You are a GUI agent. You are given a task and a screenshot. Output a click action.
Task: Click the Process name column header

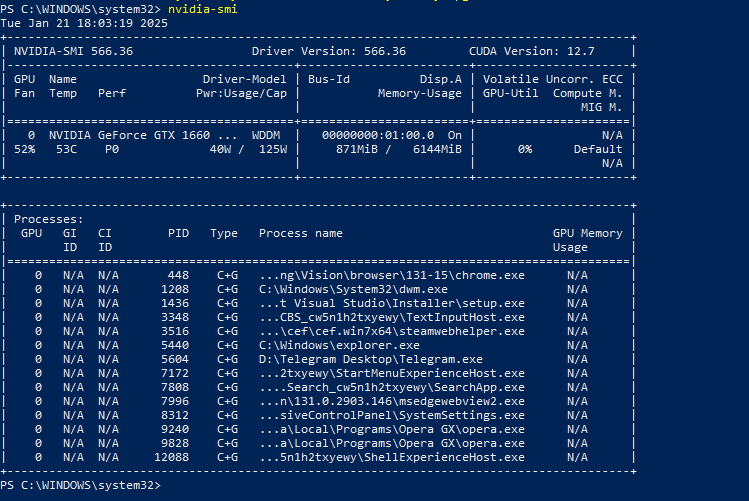[x=300, y=233]
